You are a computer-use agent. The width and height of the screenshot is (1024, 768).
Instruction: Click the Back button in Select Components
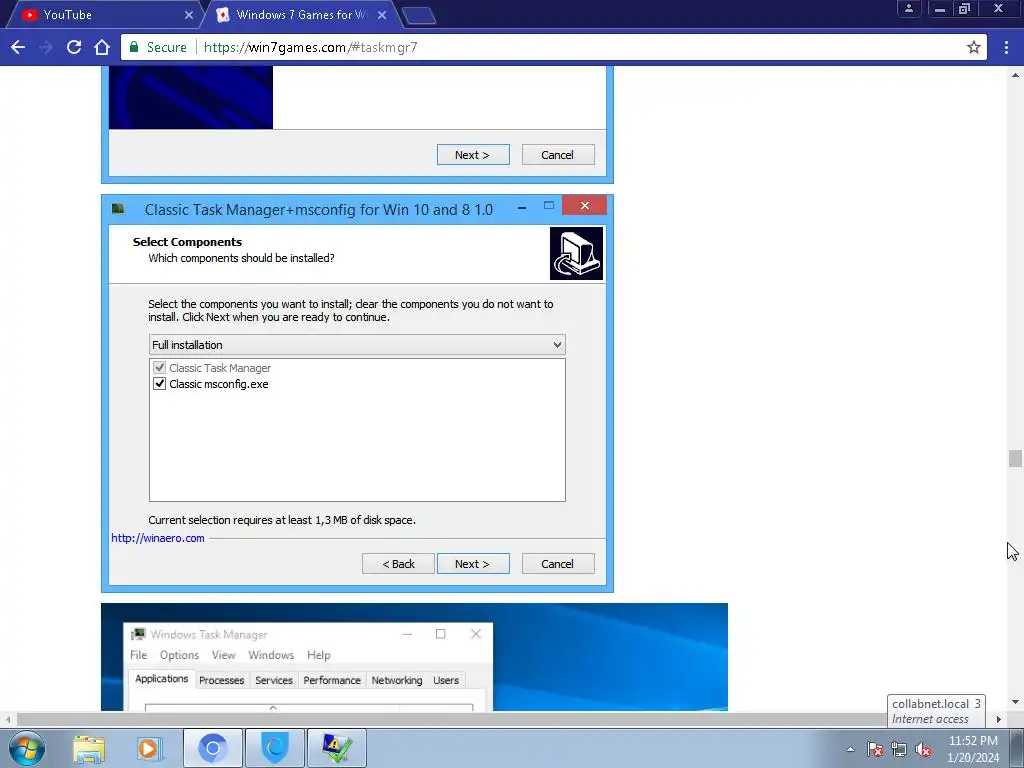pyautogui.click(x=398, y=564)
